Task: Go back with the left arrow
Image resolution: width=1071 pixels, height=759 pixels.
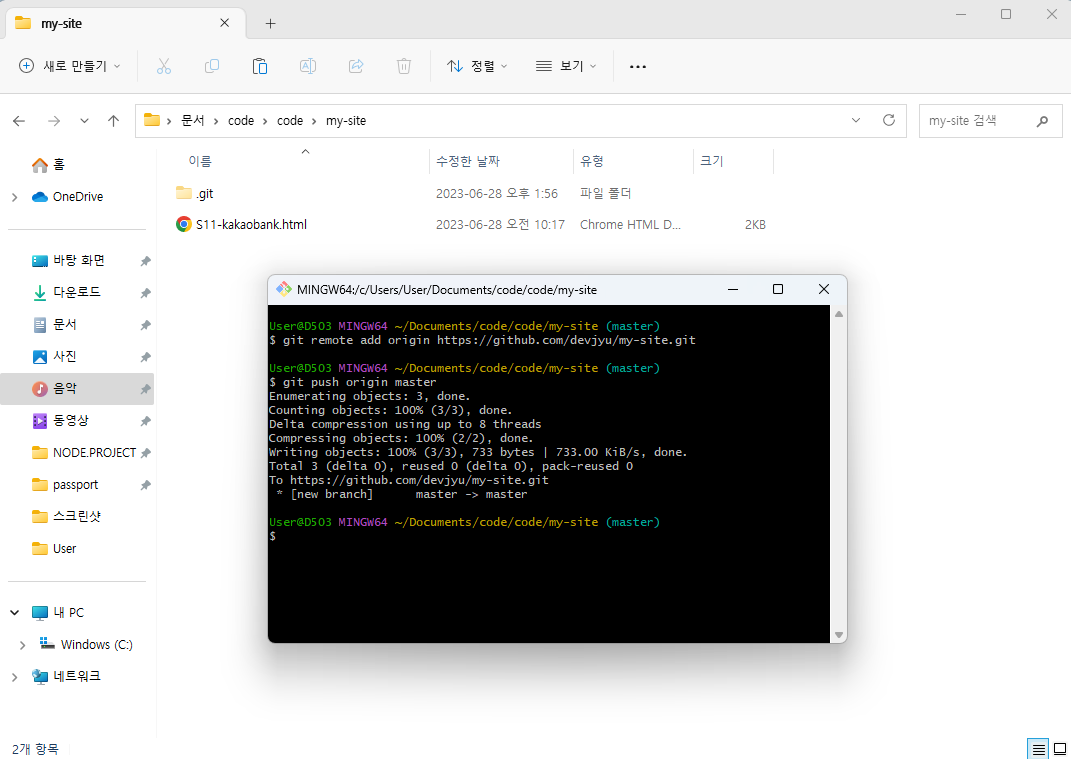Action: click(19, 121)
